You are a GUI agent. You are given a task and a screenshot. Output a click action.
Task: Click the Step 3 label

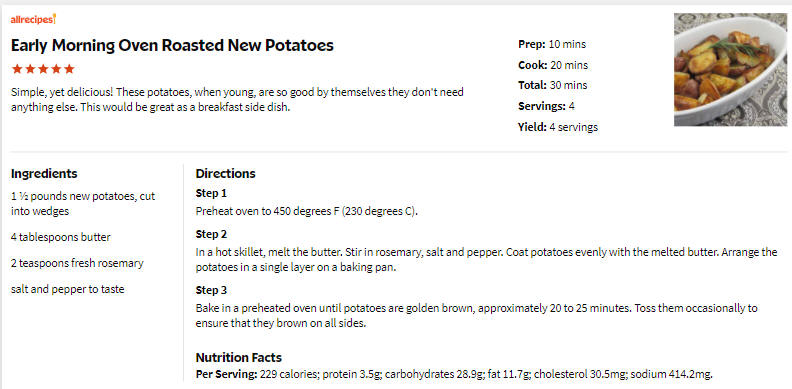[x=211, y=290]
